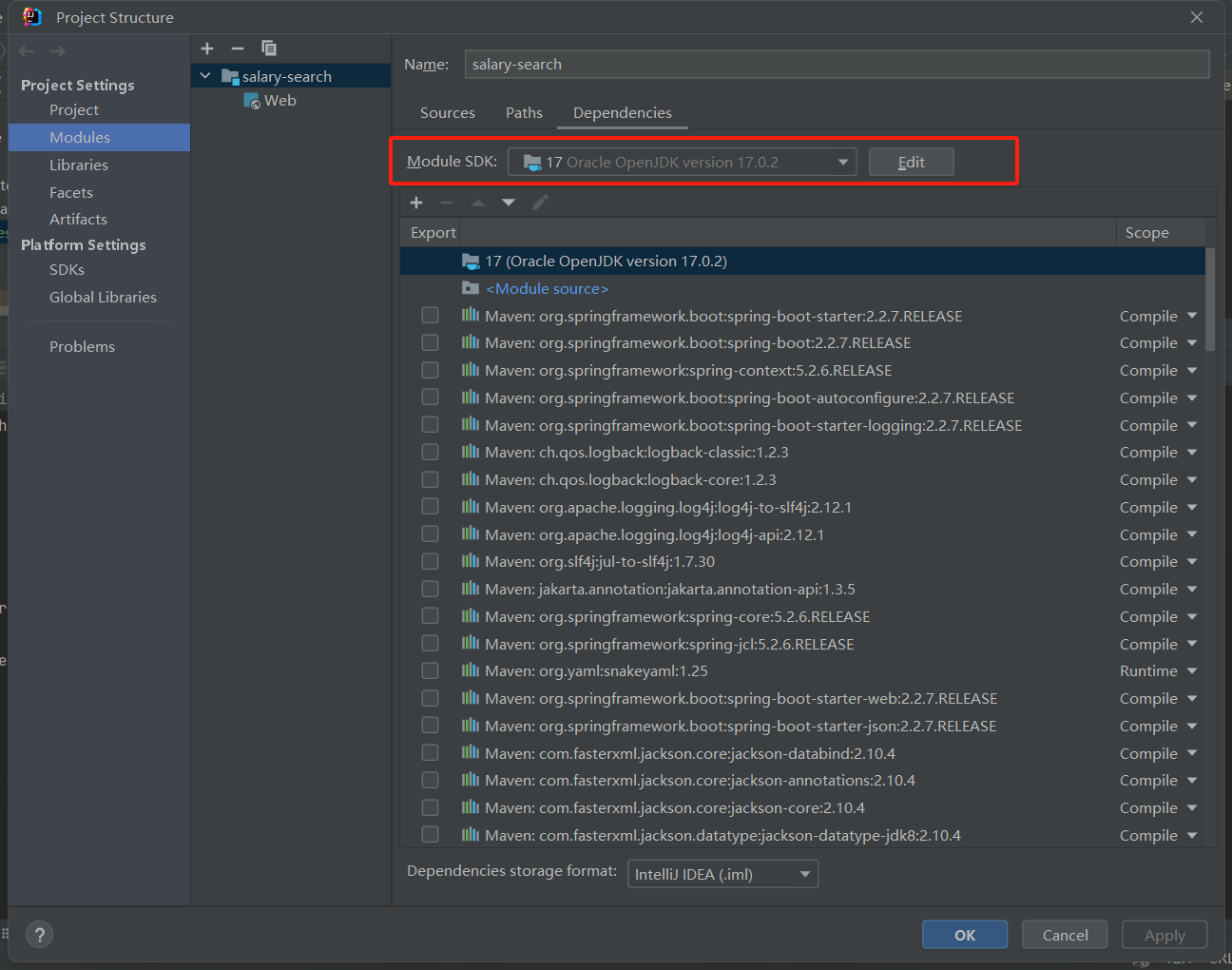Toggle export checkbox for log4j-to-slf4j:2.12.1
The width and height of the screenshot is (1232, 970).
(x=431, y=506)
